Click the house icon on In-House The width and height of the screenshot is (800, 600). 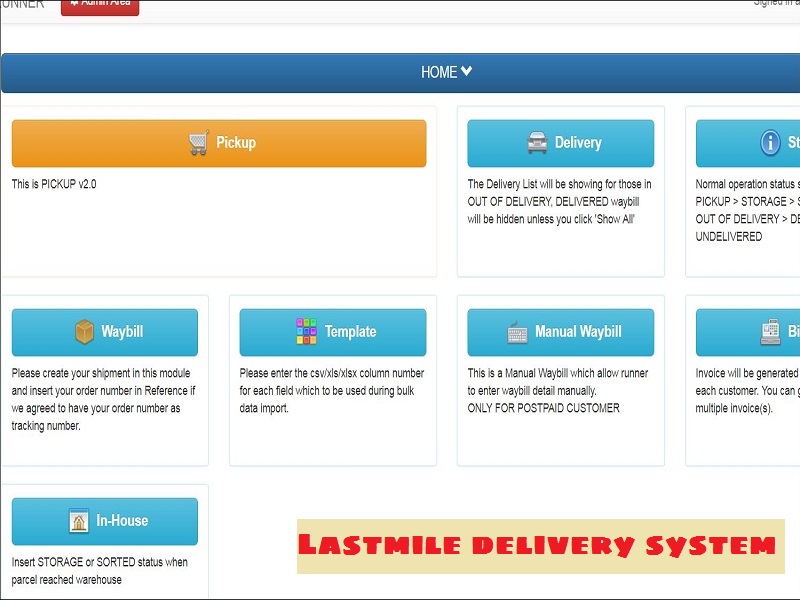point(79,521)
